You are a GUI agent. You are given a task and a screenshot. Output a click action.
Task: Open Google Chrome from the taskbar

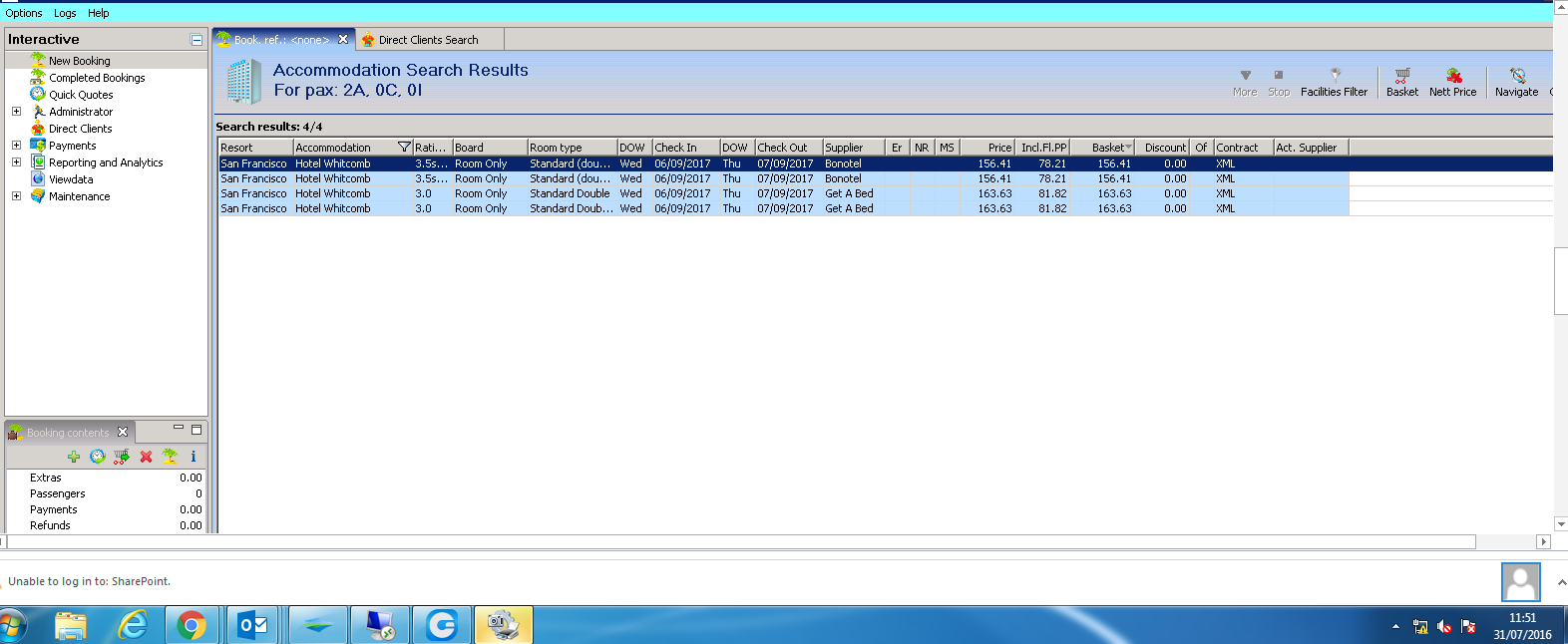tap(192, 625)
